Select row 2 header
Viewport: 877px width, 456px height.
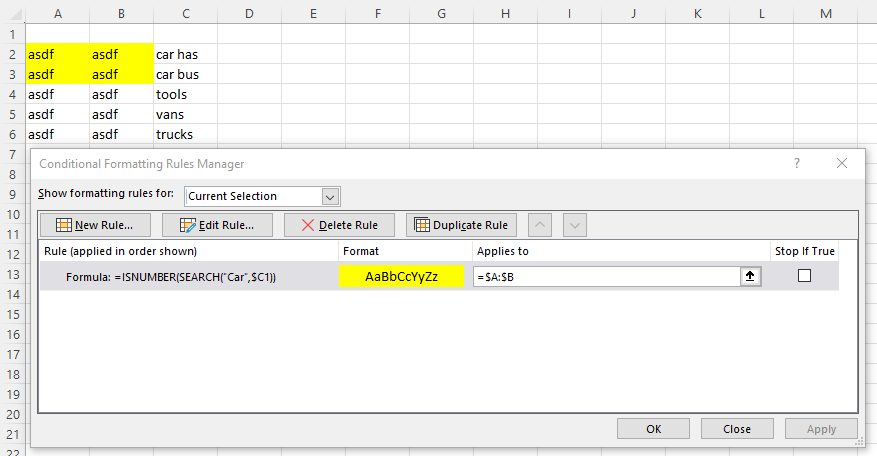click(x=13, y=54)
